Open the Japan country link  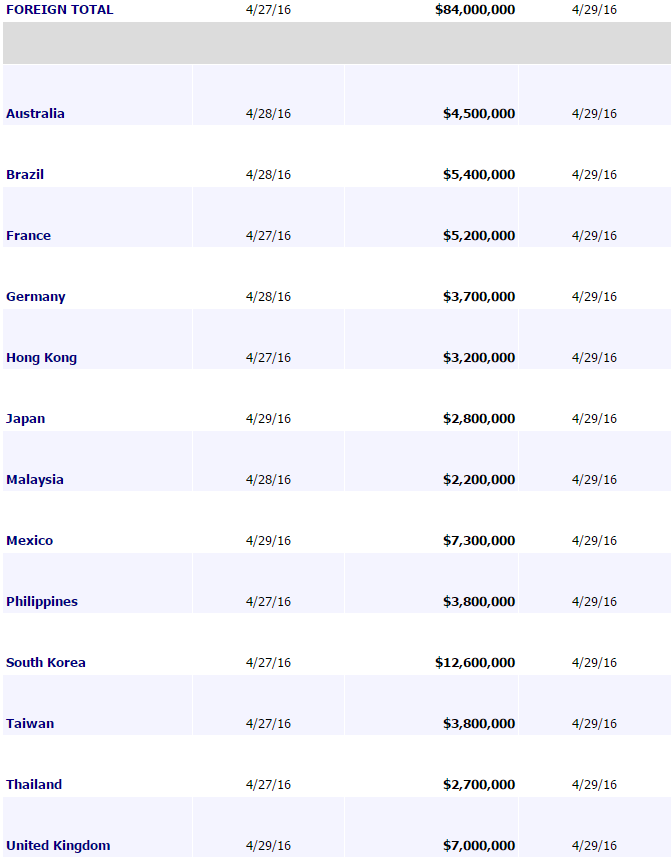click(25, 419)
